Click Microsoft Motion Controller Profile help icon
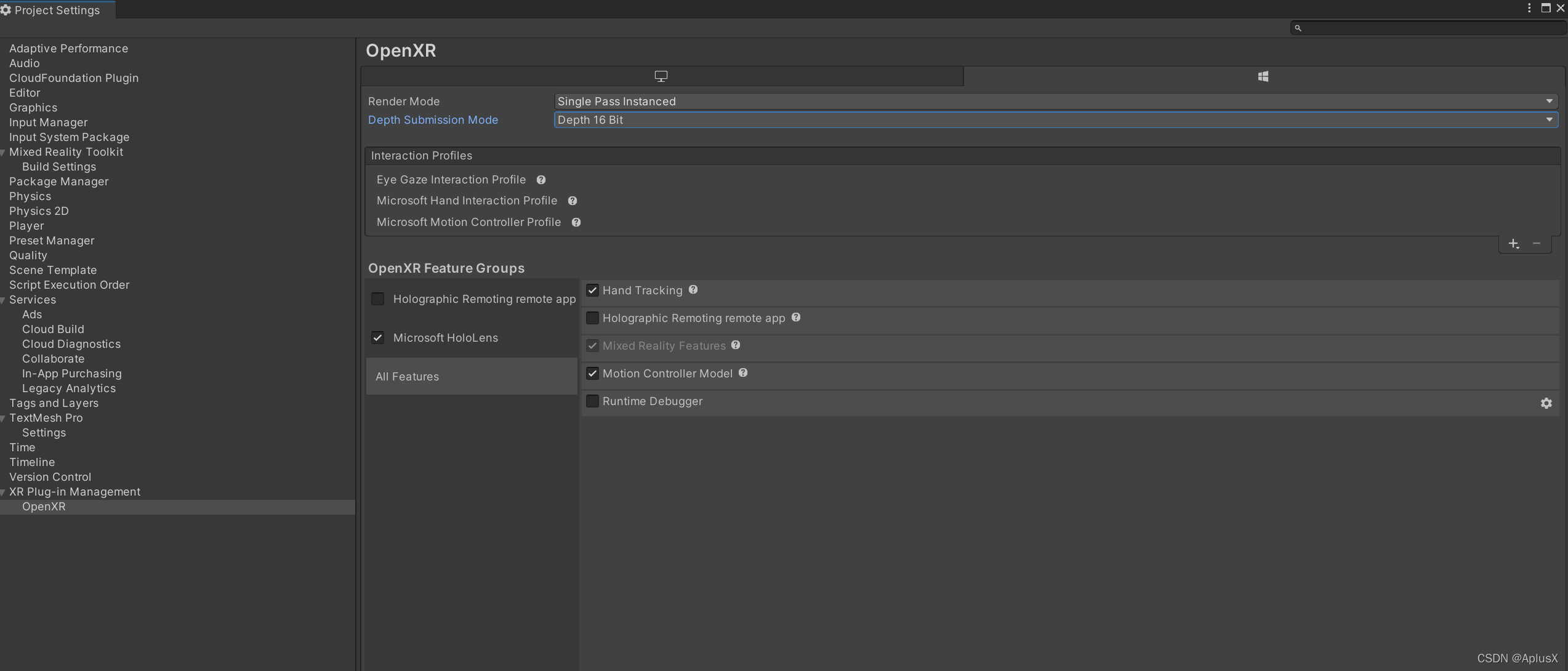 tap(576, 222)
